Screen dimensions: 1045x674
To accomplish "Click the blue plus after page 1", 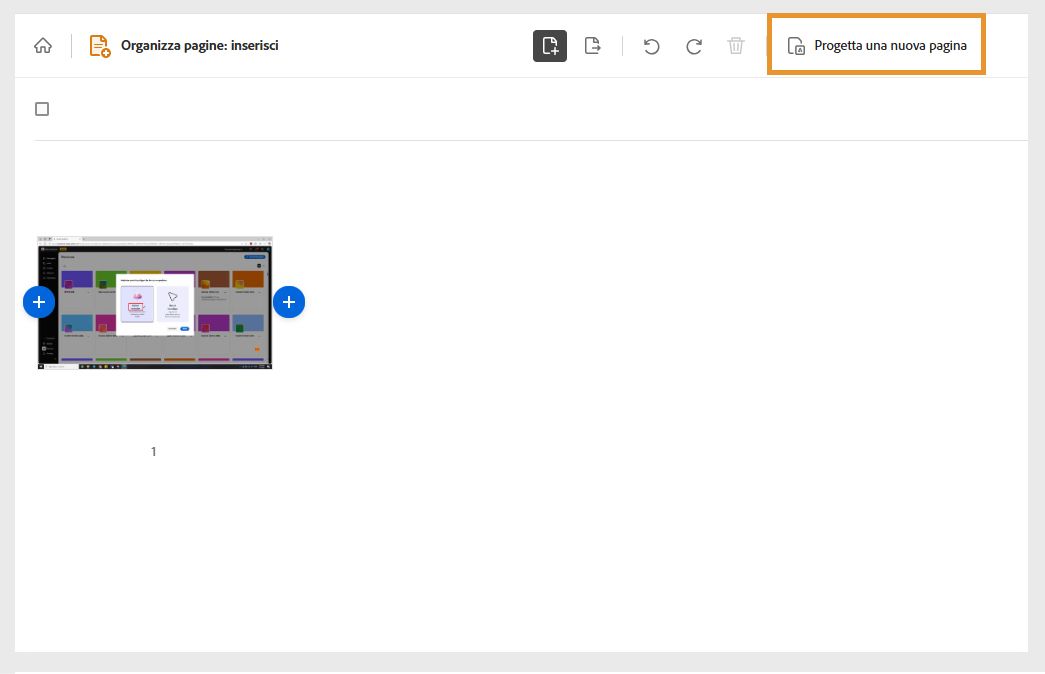I will [x=289, y=301].
